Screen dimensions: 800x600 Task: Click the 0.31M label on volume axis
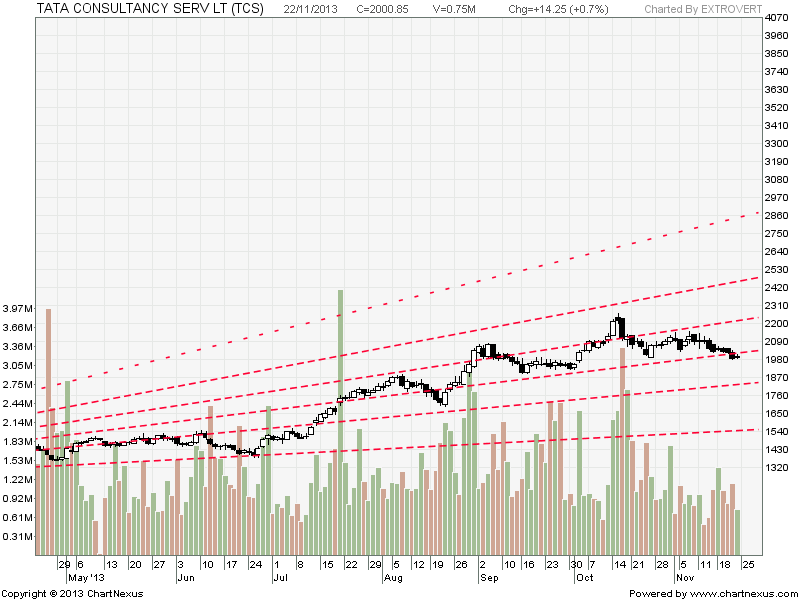(x=19, y=537)
